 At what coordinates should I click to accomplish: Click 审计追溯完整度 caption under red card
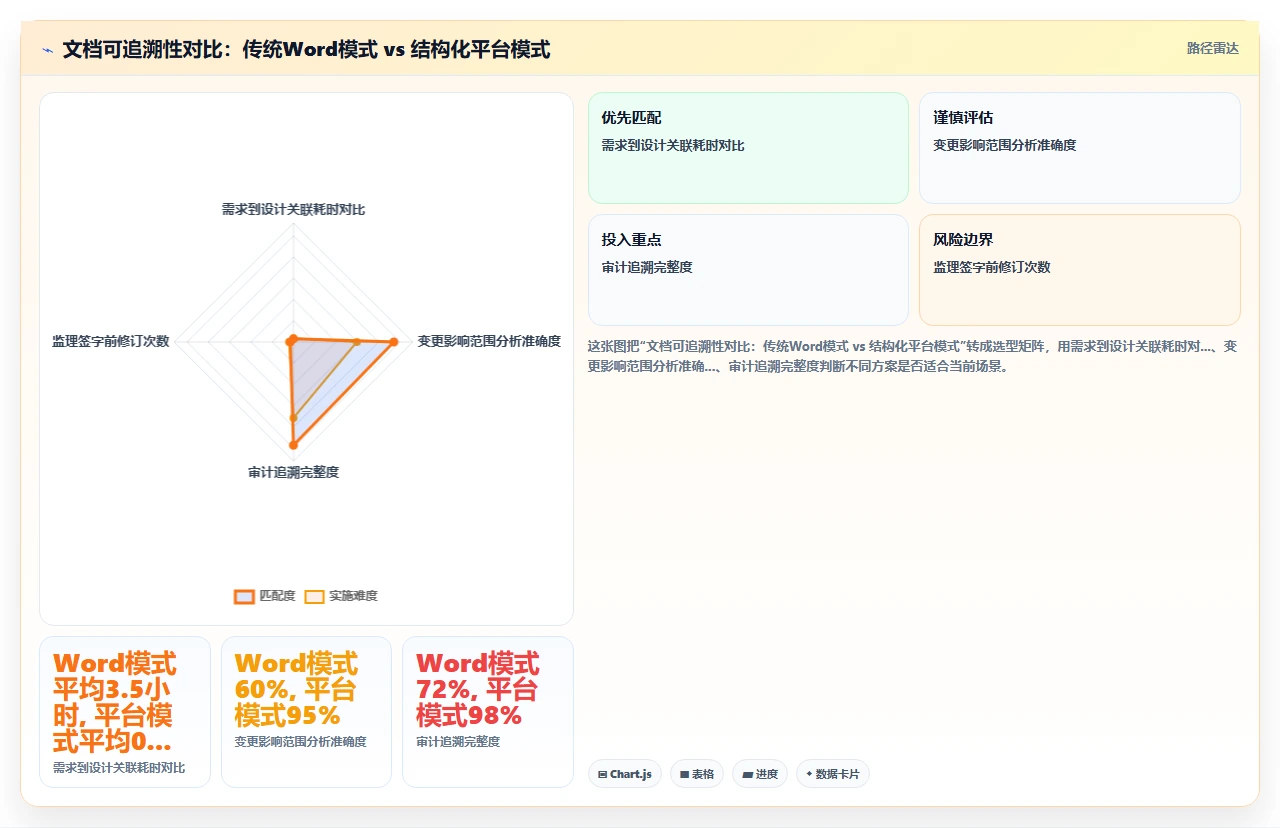click(x=458, y=742)
